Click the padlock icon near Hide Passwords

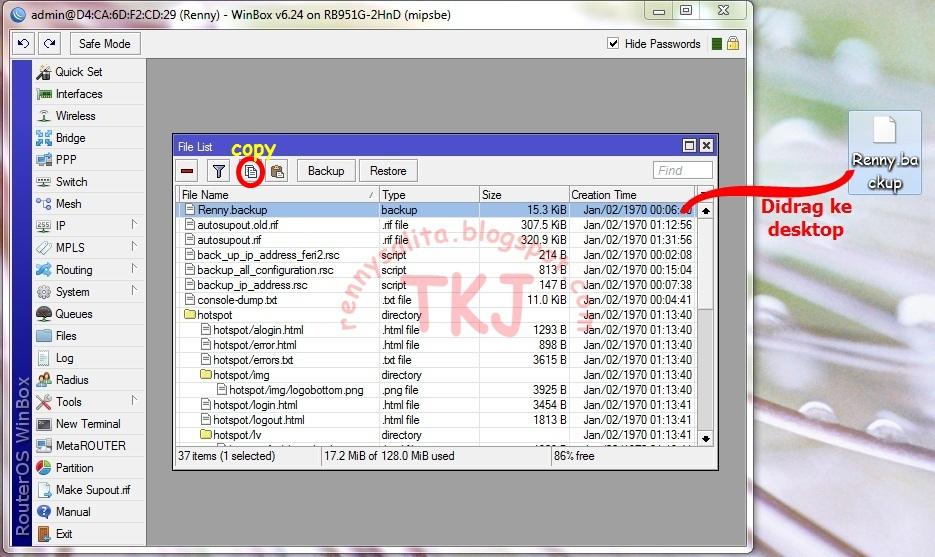[733, 43]
